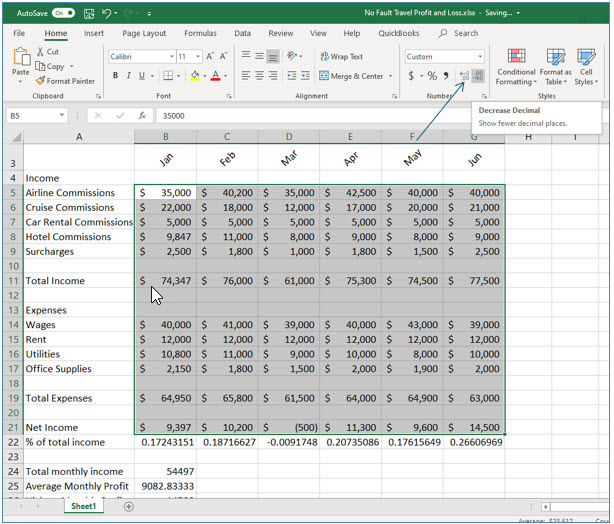The width and height of the screenshot is (614, 524).
Task: Open the Conditional Formatting menu
Action: coord(516,67)
